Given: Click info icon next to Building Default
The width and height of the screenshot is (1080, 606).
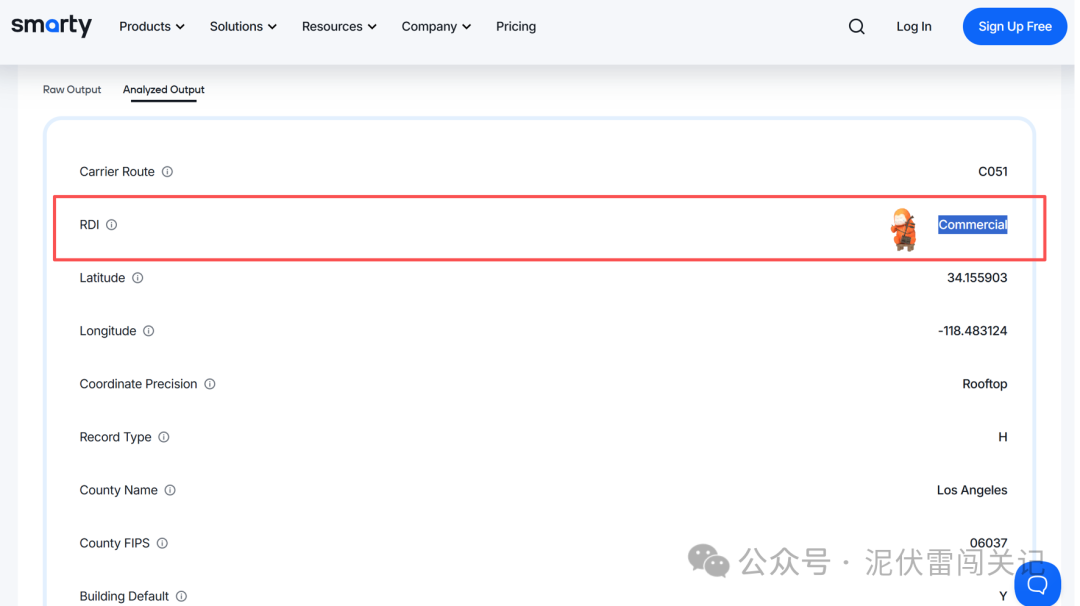Looking at the screenshot, I should pos(181,596).
